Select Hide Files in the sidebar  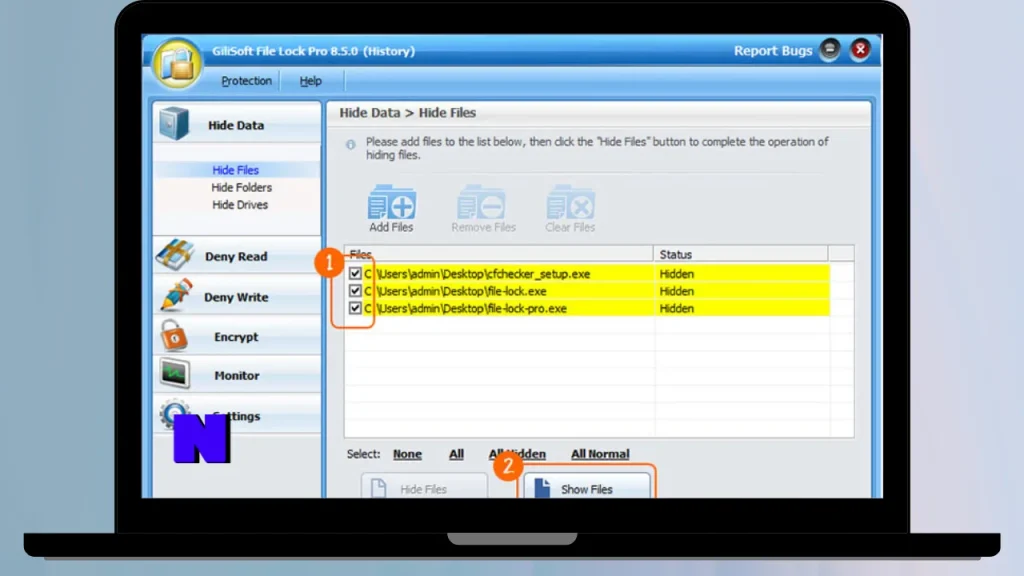235,170
